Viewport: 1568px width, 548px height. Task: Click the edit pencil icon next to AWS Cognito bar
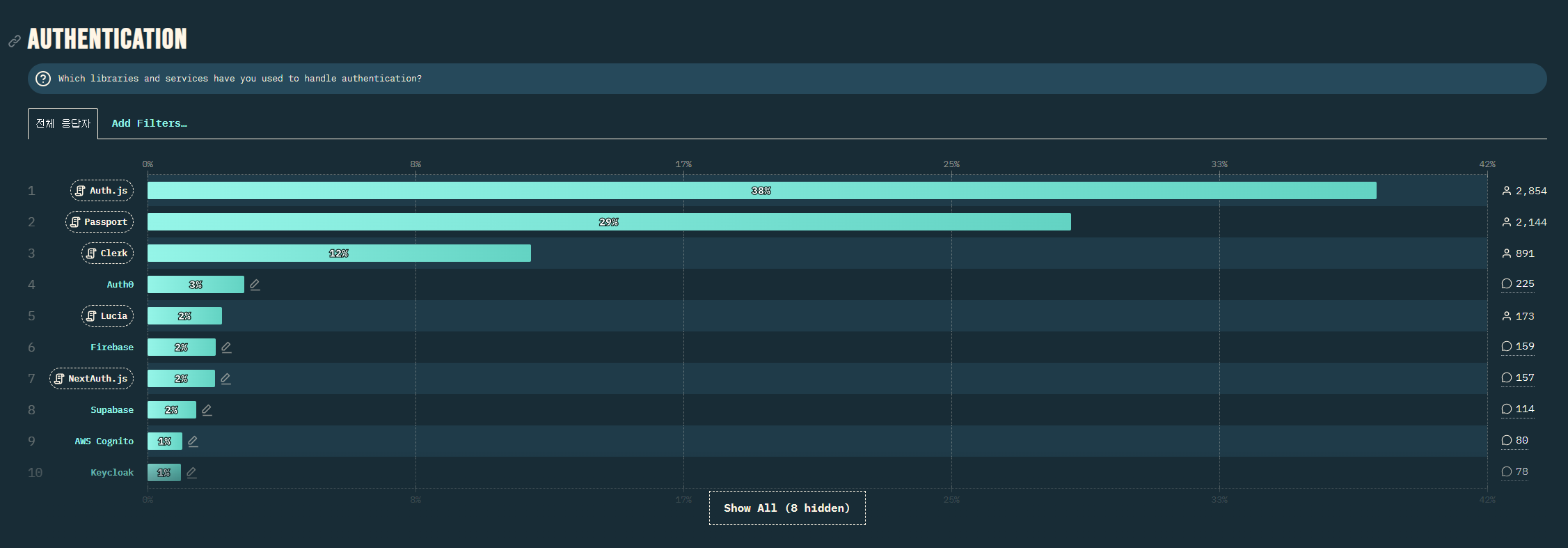click(x=193, y=441)
